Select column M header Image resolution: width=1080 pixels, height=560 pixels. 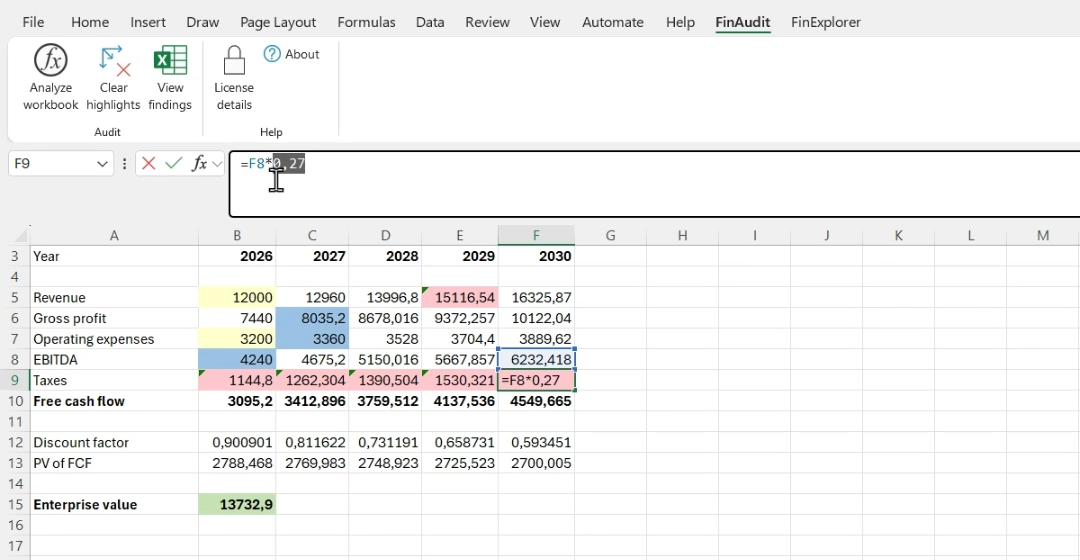1043,236
